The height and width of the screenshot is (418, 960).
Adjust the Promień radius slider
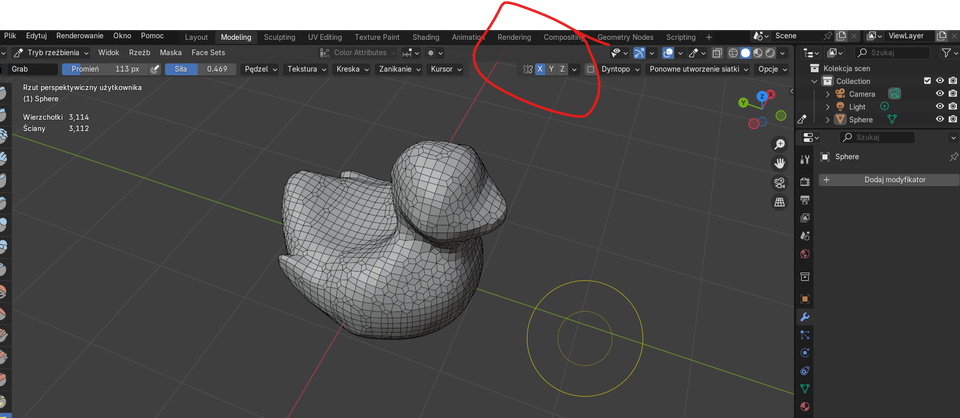coord(105,69)
